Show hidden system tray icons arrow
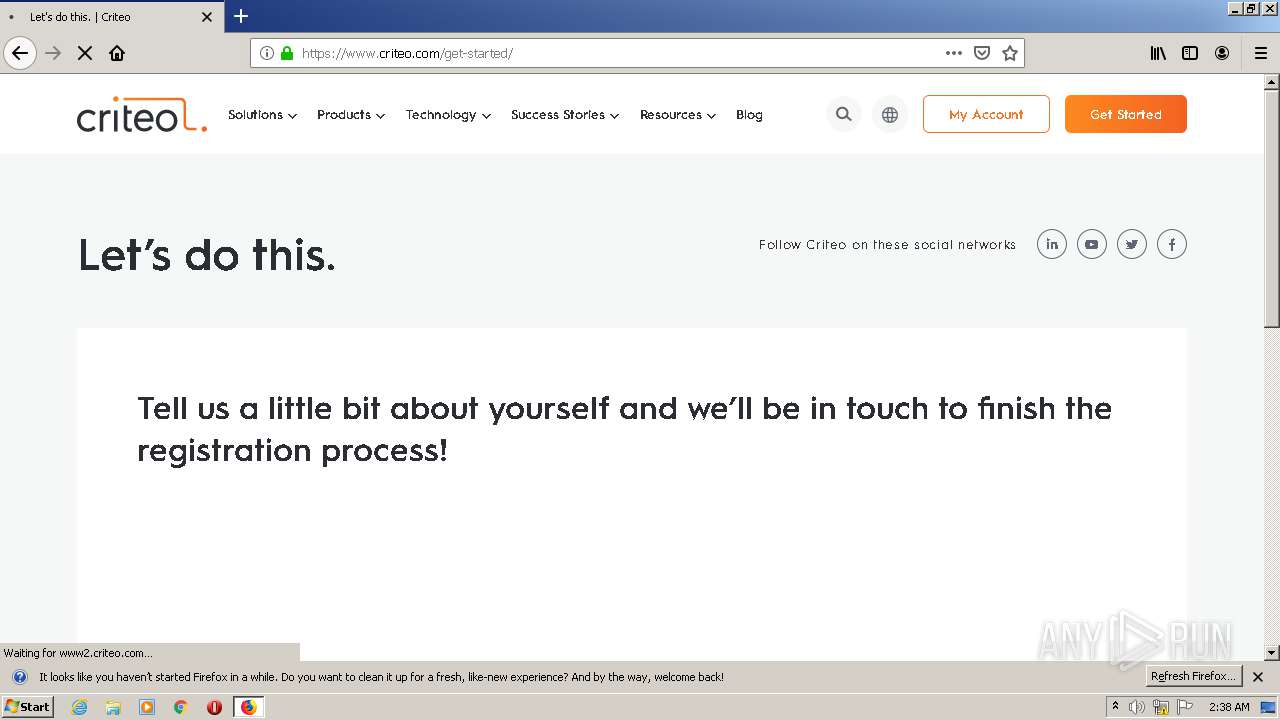1280x720 pixels. tap(1115, 707)
